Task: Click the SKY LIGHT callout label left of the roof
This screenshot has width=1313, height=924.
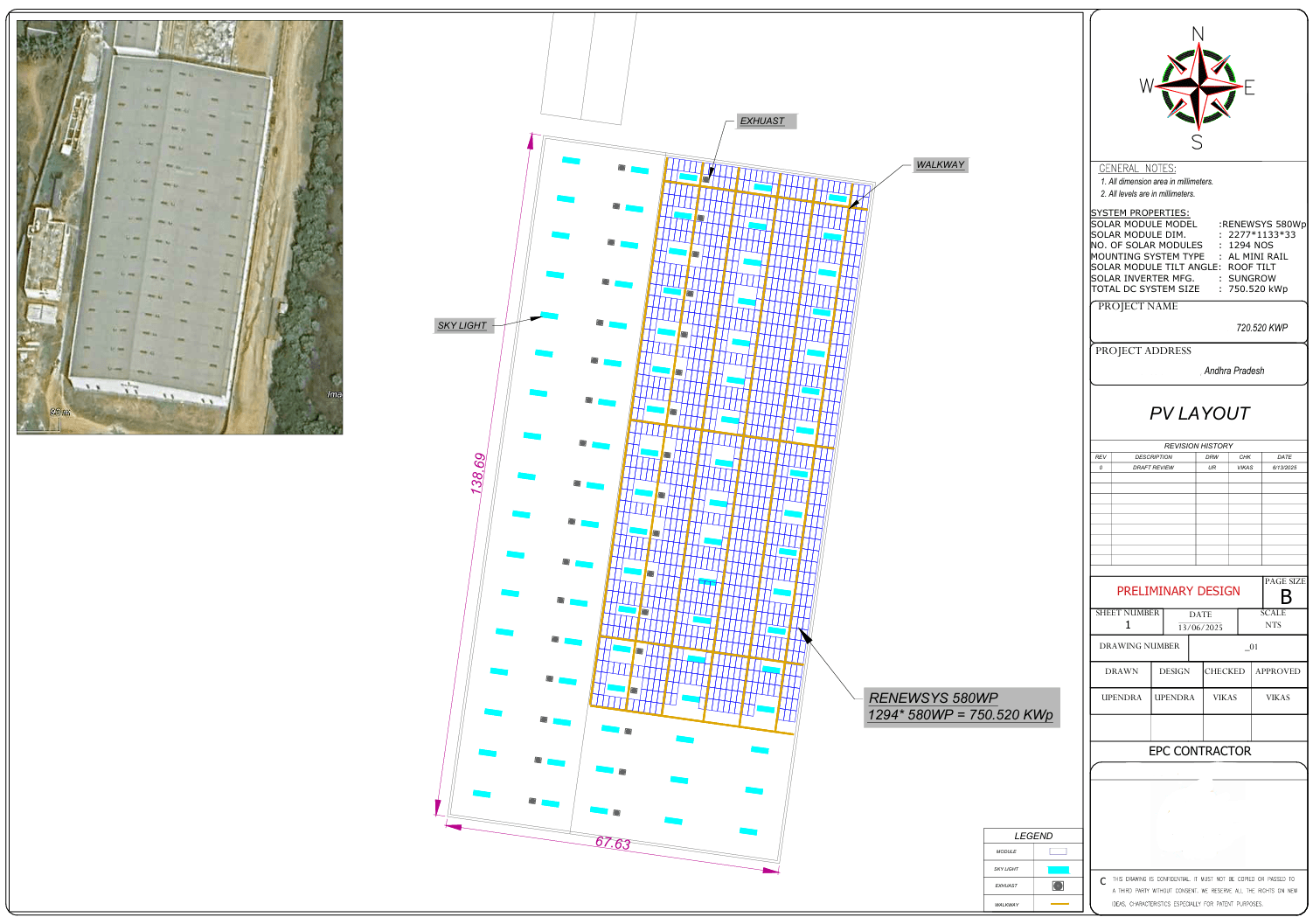Action: pos(463,325)
